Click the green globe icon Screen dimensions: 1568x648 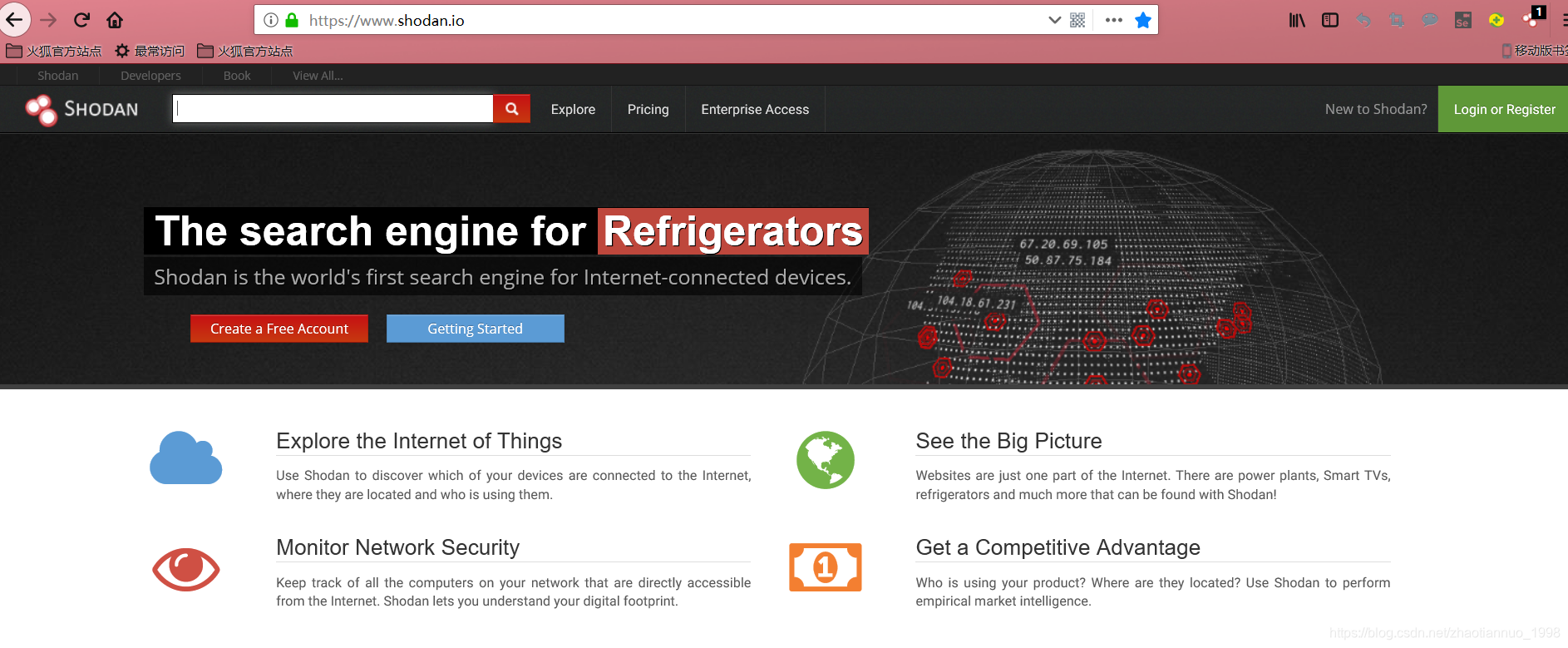[826, 460]
